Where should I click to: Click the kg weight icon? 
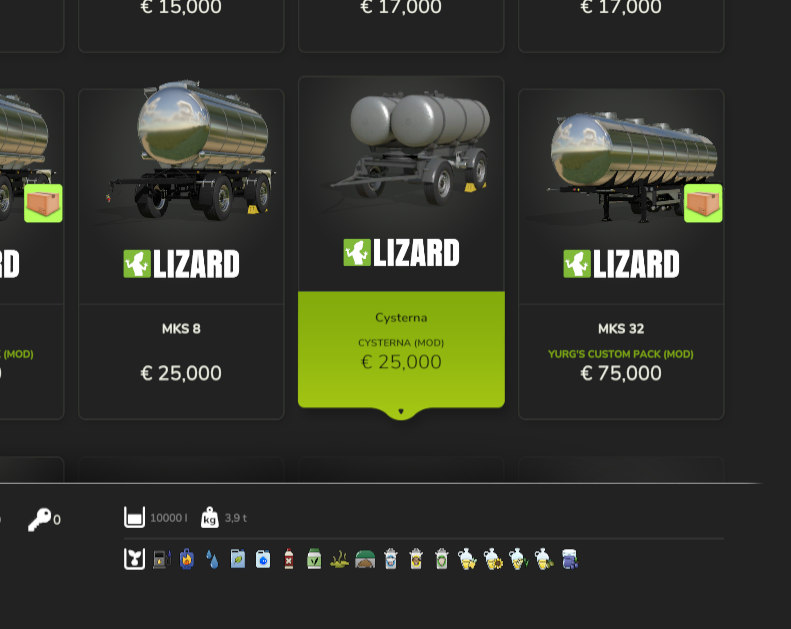tap(209, 518)
